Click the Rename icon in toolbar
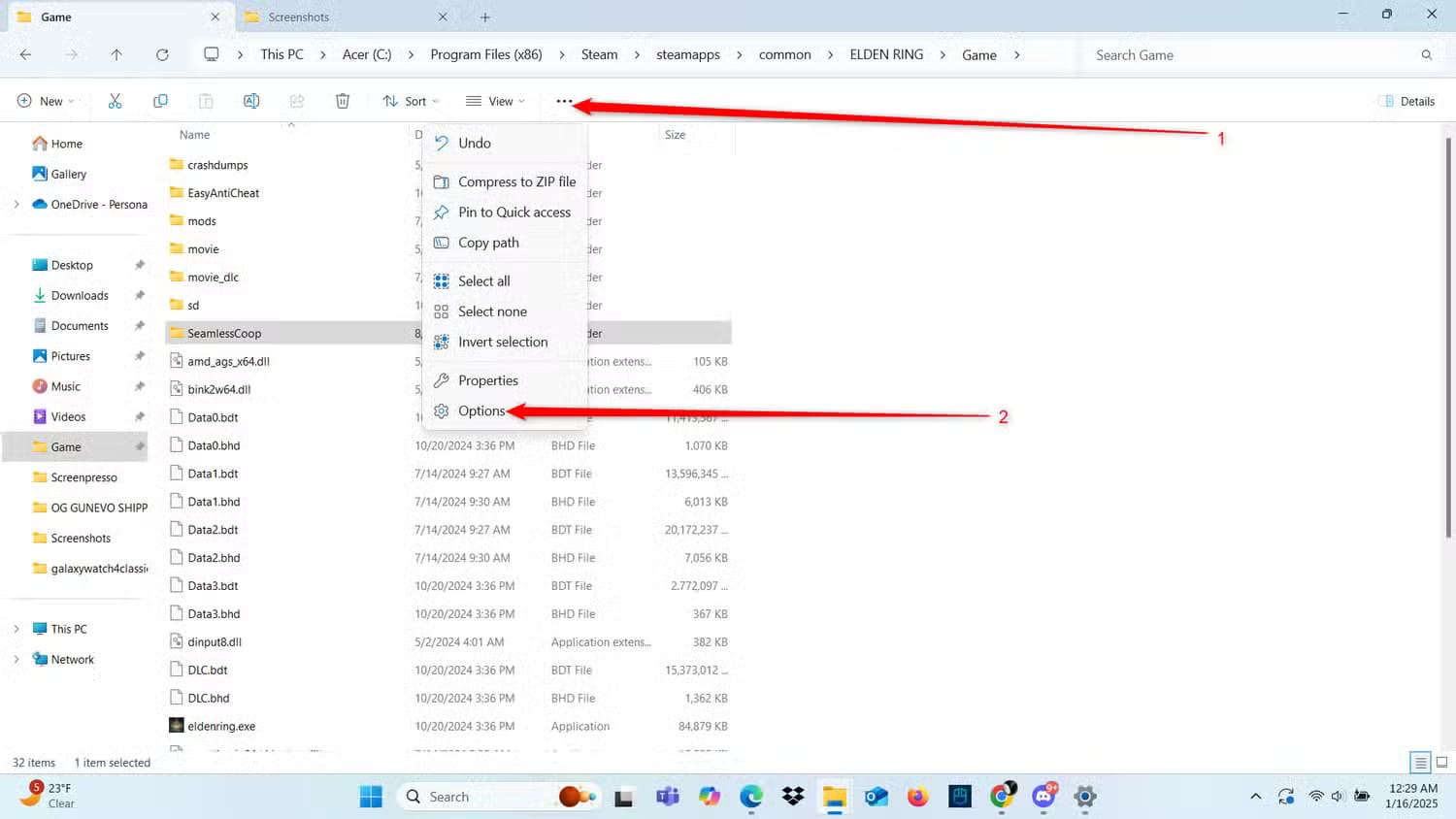 pyautogui.click(x=251, y=101)
